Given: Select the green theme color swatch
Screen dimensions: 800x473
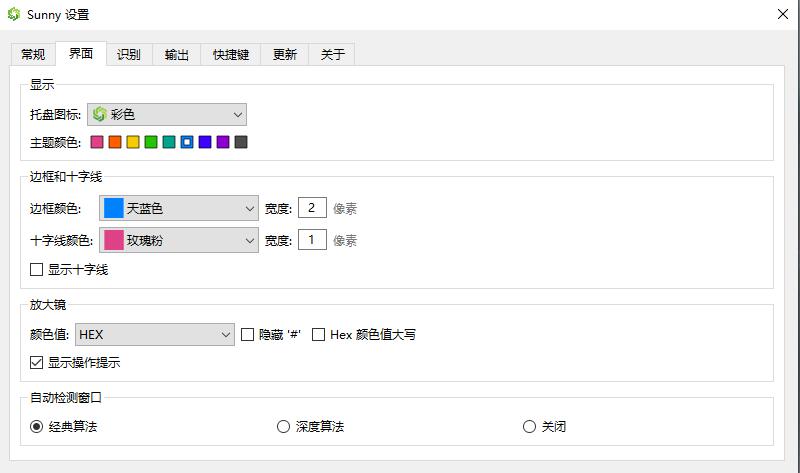Looking at the screenshot, I should [x=151, y=142].
